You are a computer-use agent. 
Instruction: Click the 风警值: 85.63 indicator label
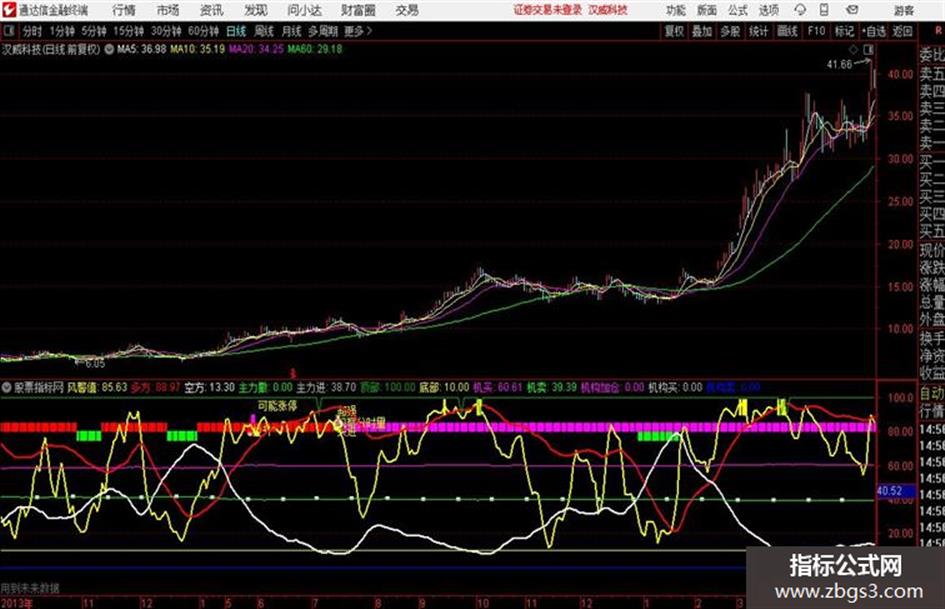click(97, 387)
